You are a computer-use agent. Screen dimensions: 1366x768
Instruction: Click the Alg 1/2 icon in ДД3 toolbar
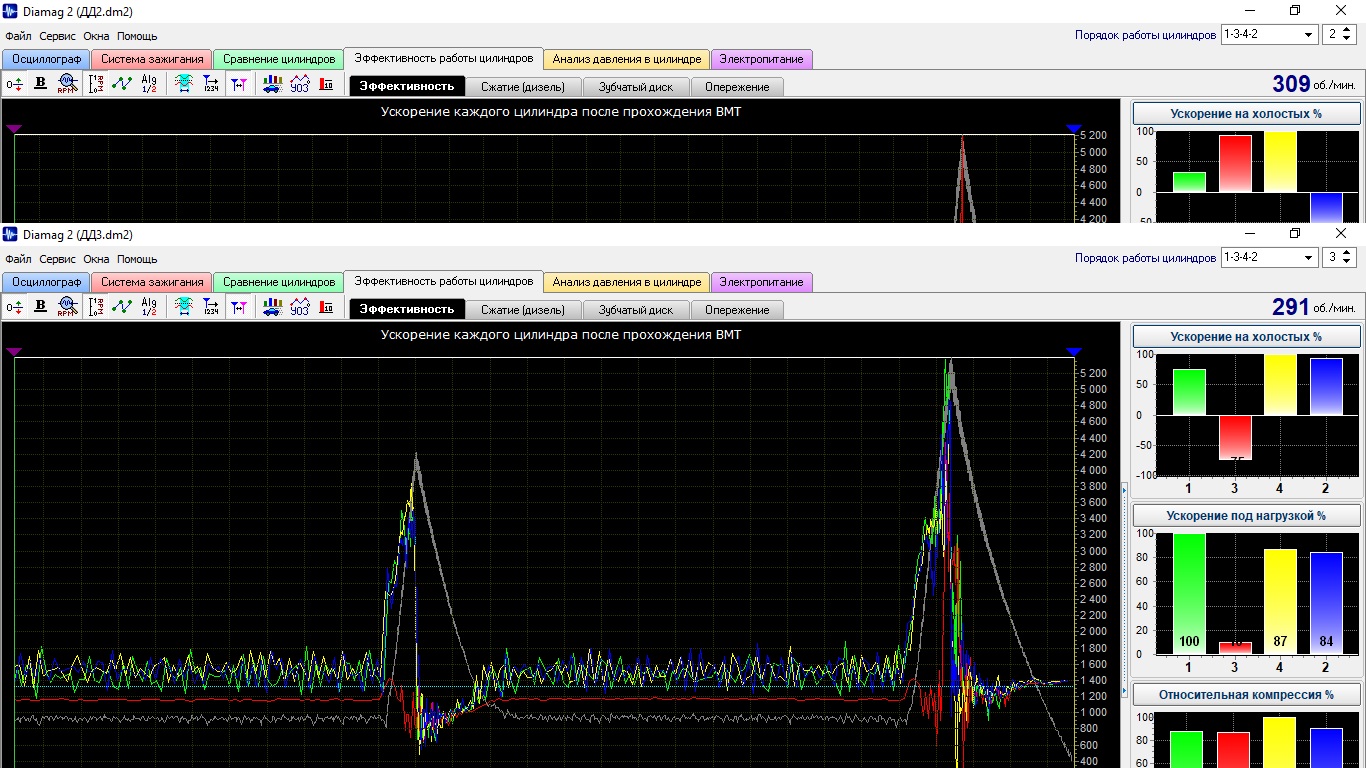pos(149,308)
